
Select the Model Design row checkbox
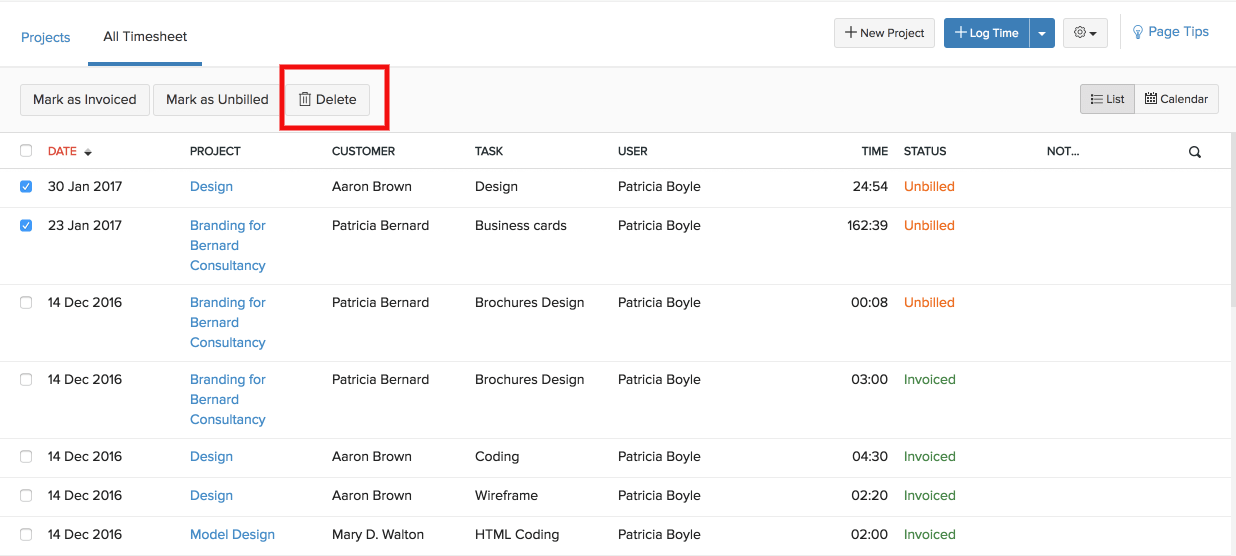click(26, 535)
